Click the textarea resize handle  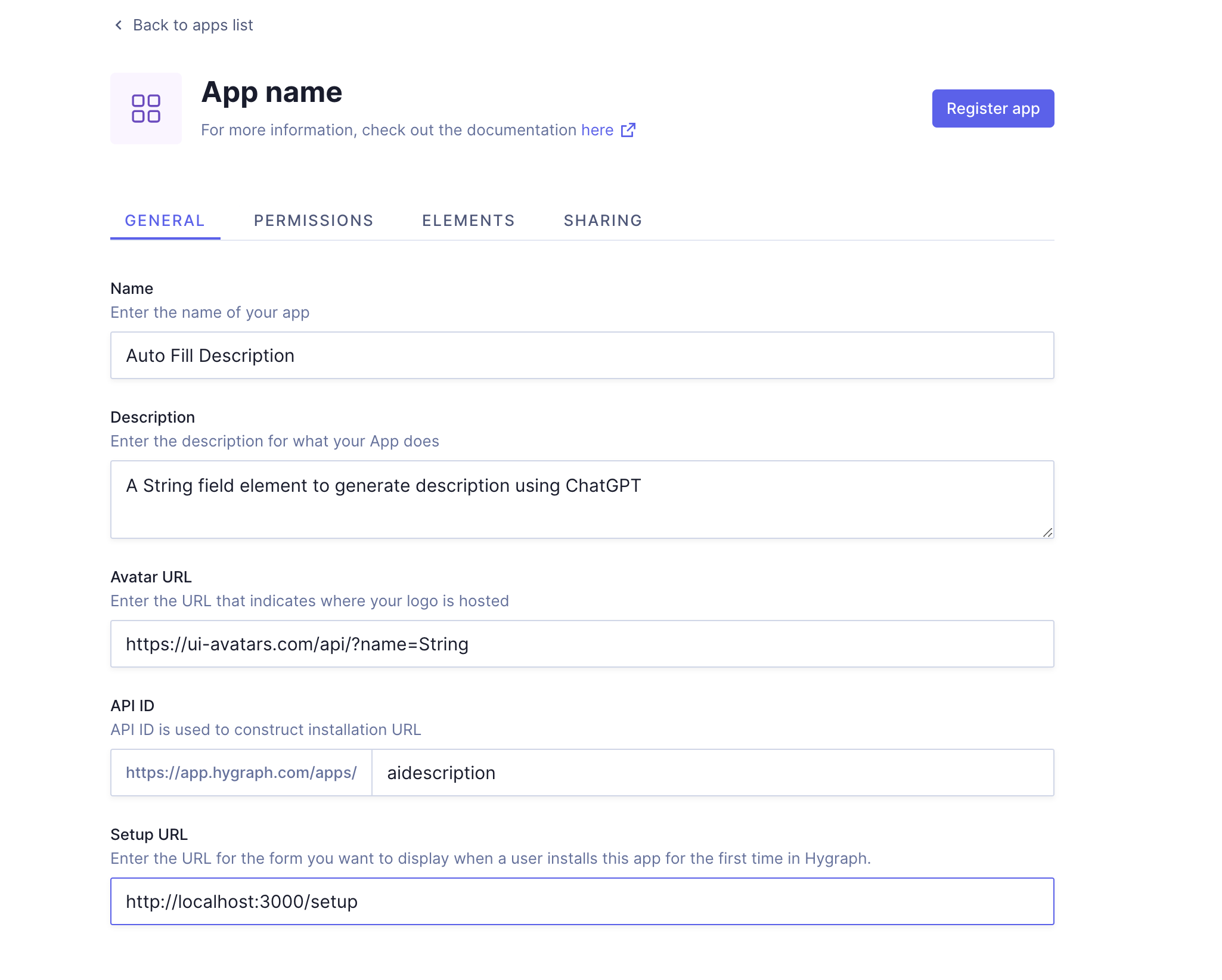tap(1048, 532)
